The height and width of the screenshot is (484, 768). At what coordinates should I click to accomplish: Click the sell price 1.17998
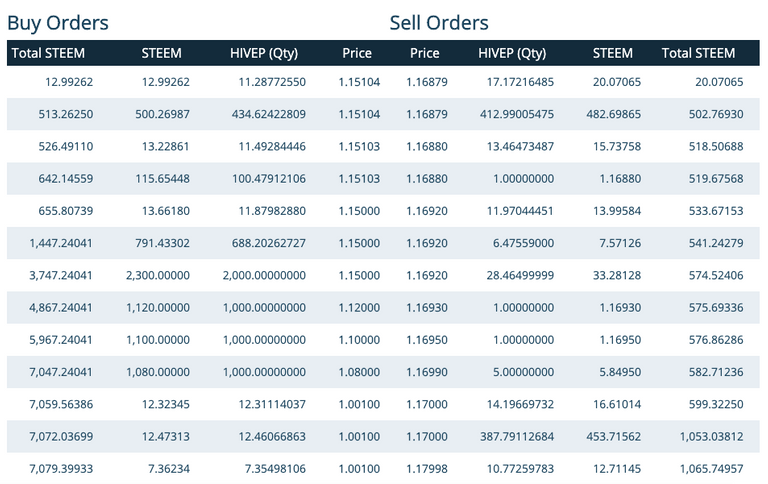(427, 469)
